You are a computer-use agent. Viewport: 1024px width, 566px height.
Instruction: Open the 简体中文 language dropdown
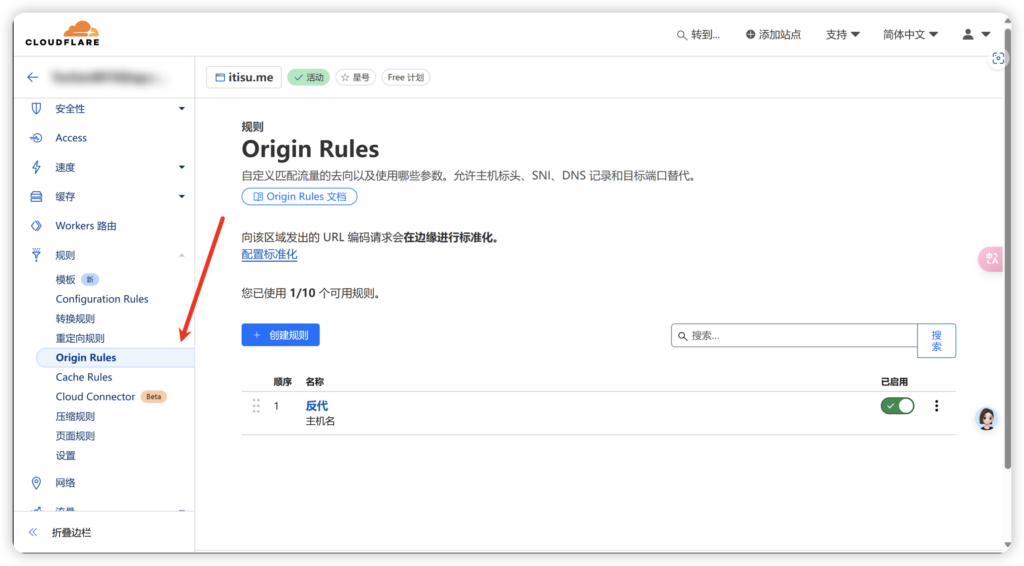point(910,35)
